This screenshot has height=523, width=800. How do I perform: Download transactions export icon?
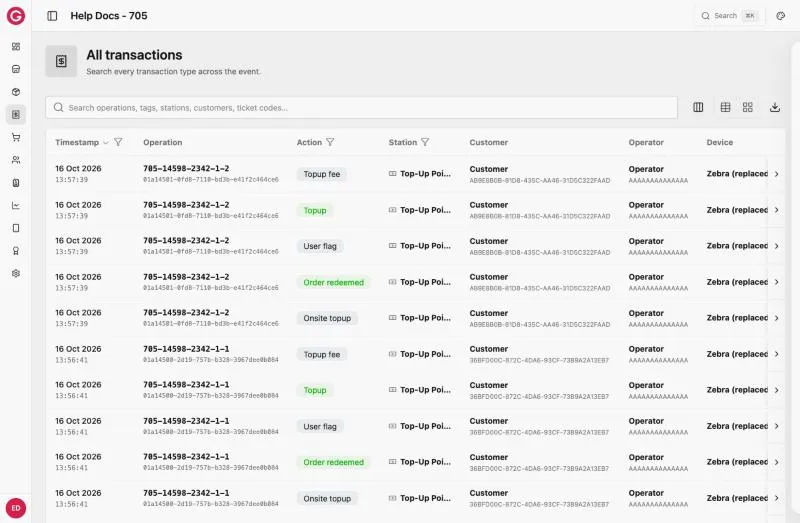tap(774, 107)
